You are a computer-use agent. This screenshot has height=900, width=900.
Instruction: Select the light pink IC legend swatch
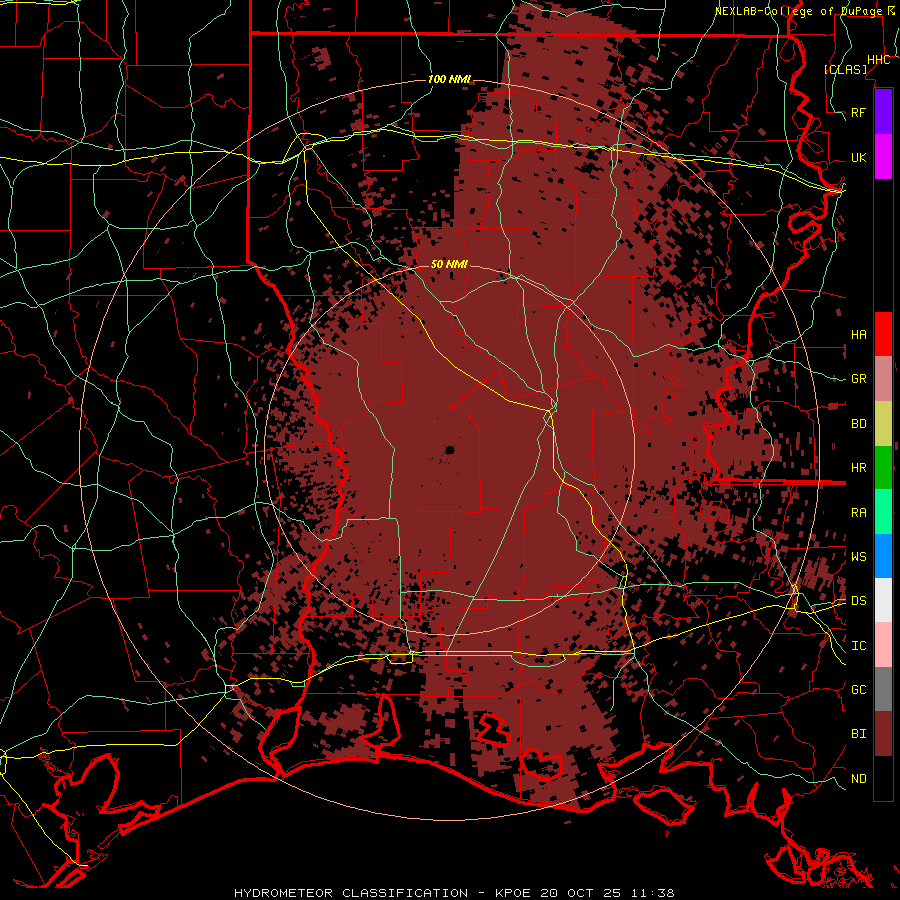pos(883,645)
